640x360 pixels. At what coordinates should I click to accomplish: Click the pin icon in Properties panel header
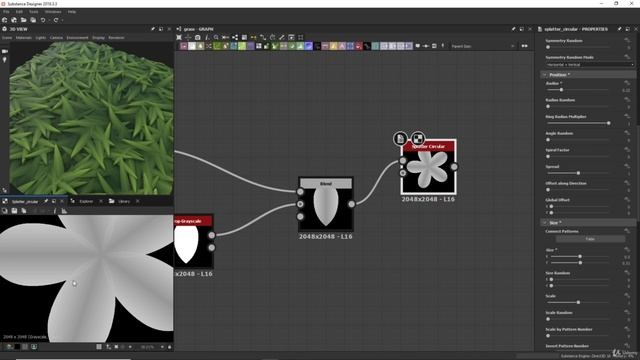[x=620, y=29]
